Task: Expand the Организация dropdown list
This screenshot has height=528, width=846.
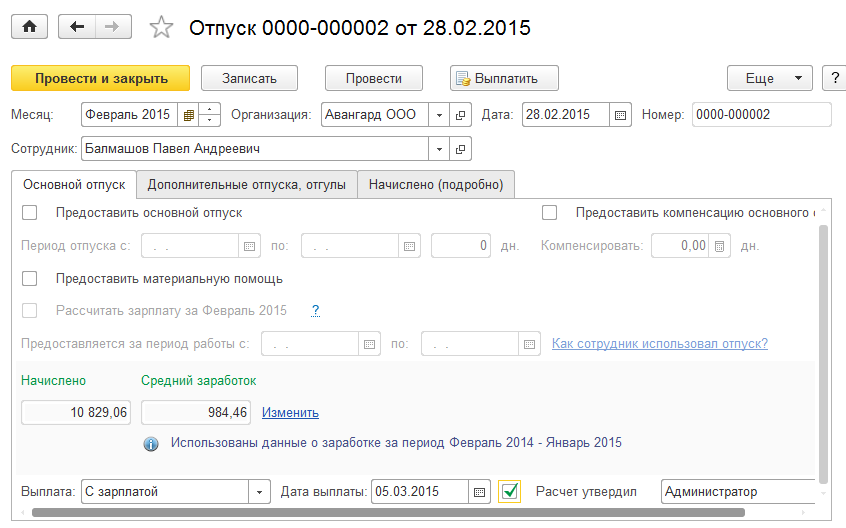Action: [439, 115]
